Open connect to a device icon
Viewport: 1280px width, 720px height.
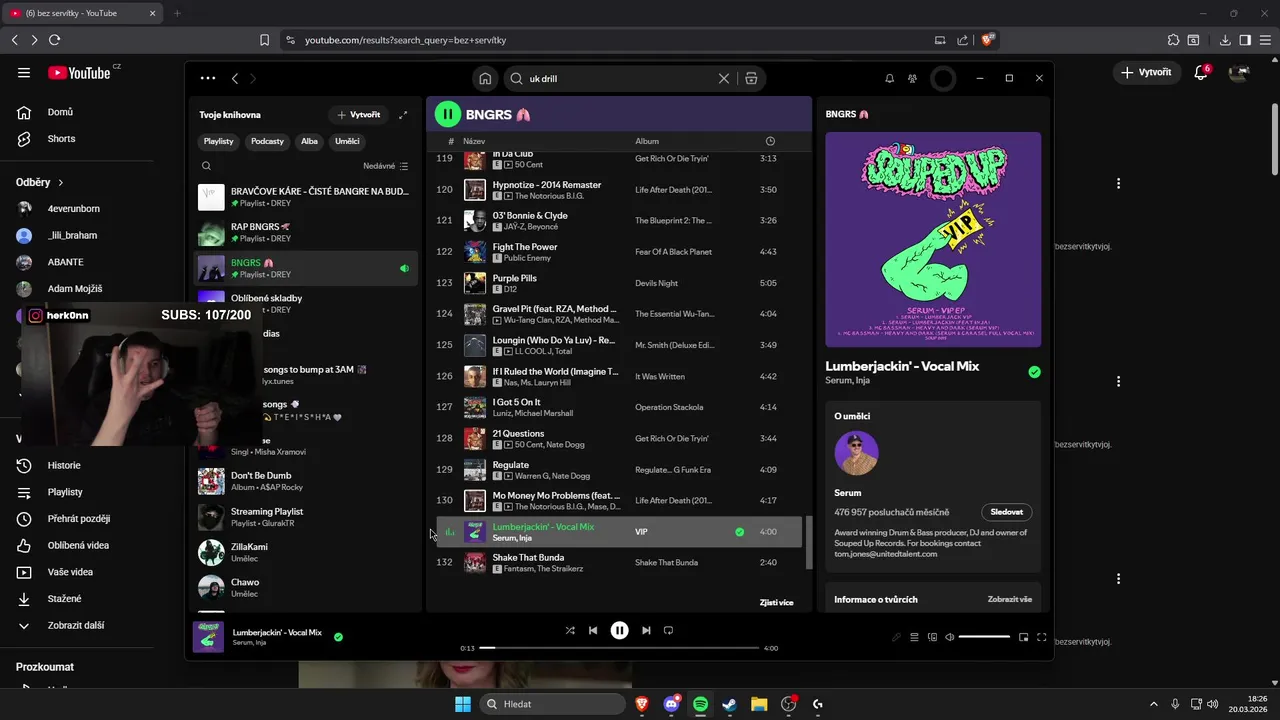932,637
